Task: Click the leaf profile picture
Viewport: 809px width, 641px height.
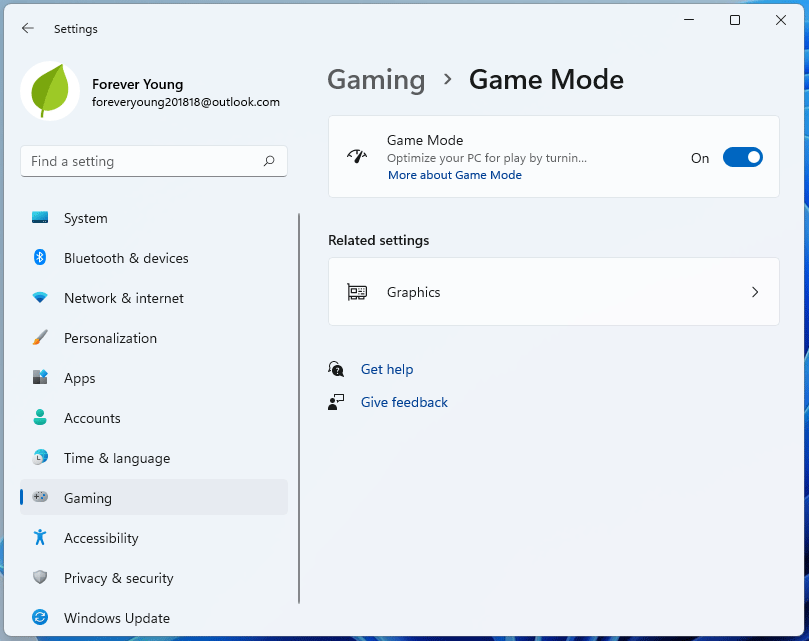Action: click(x=50, y=92)
